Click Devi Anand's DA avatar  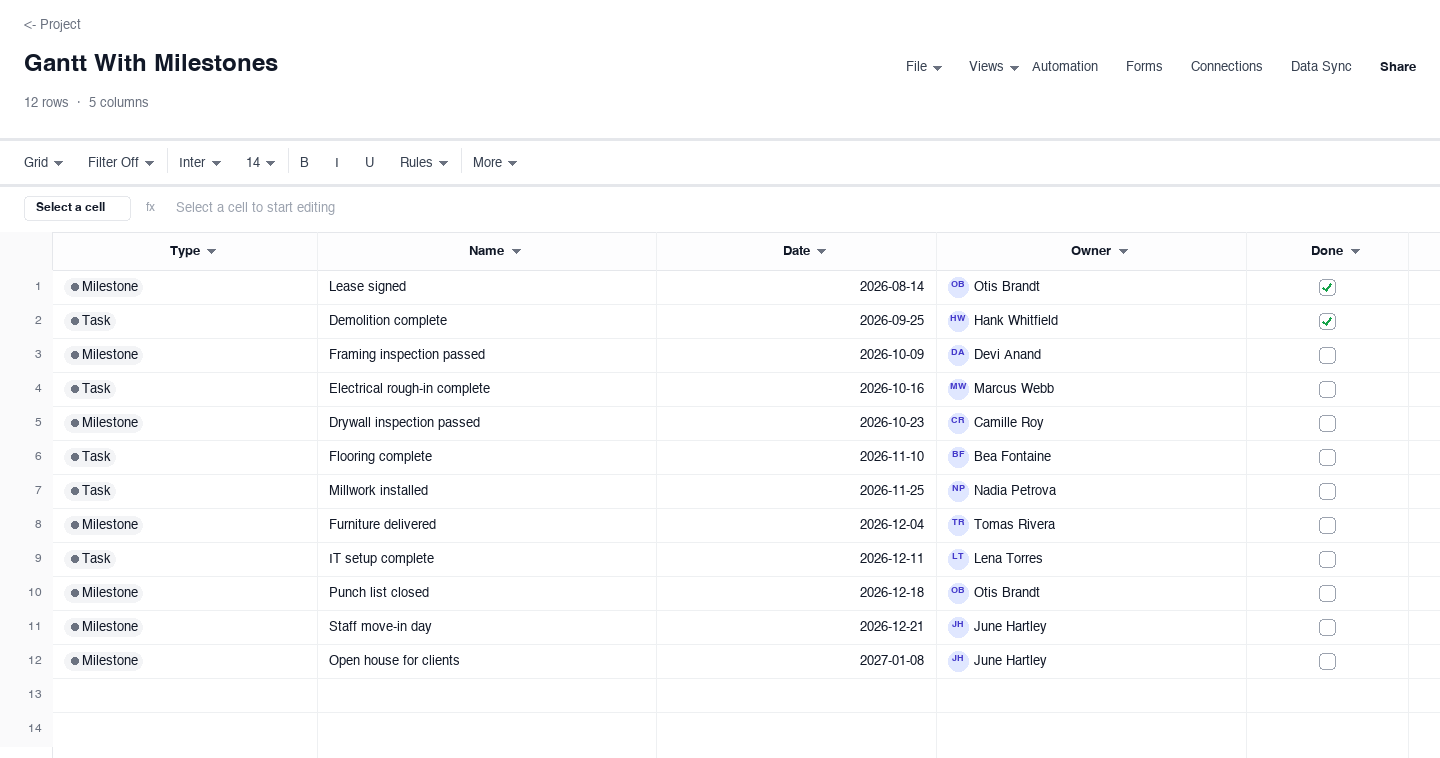[958, 355]
